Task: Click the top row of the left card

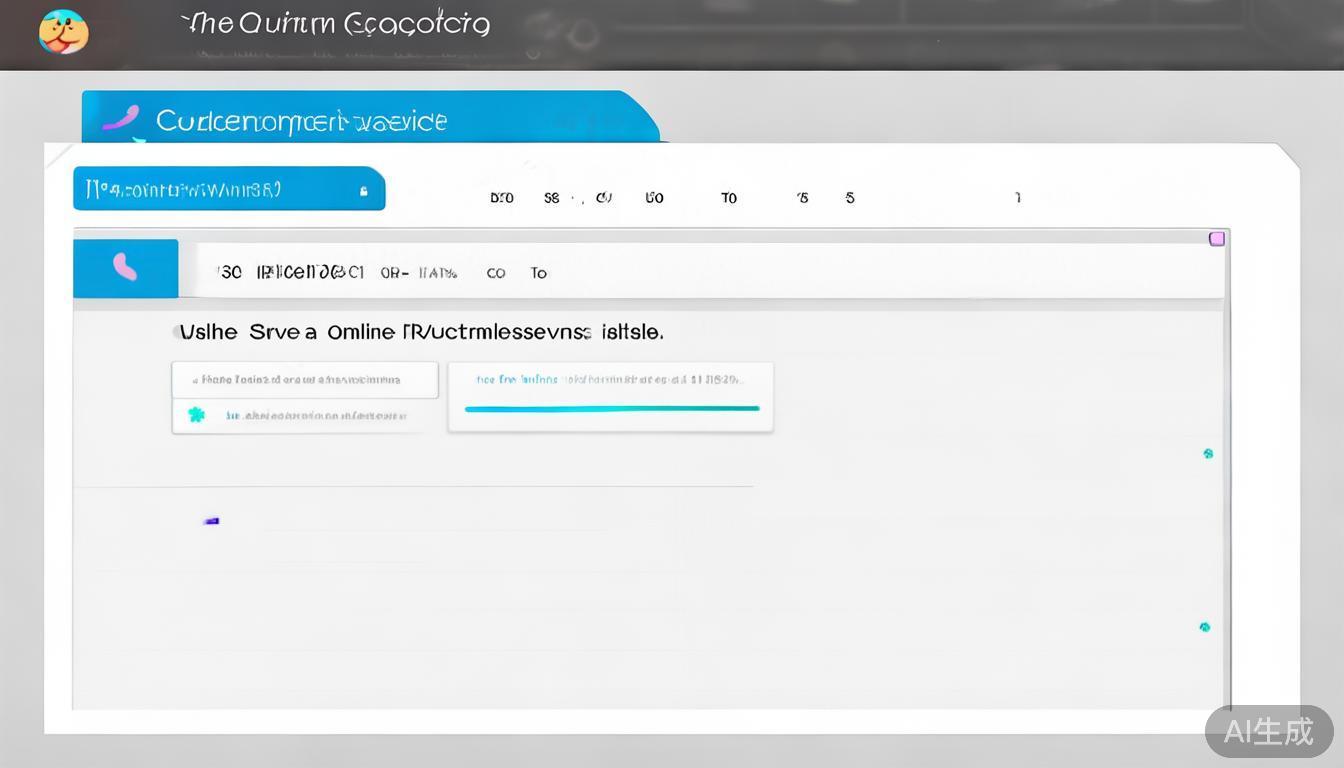Action: [x=304, y=380]
